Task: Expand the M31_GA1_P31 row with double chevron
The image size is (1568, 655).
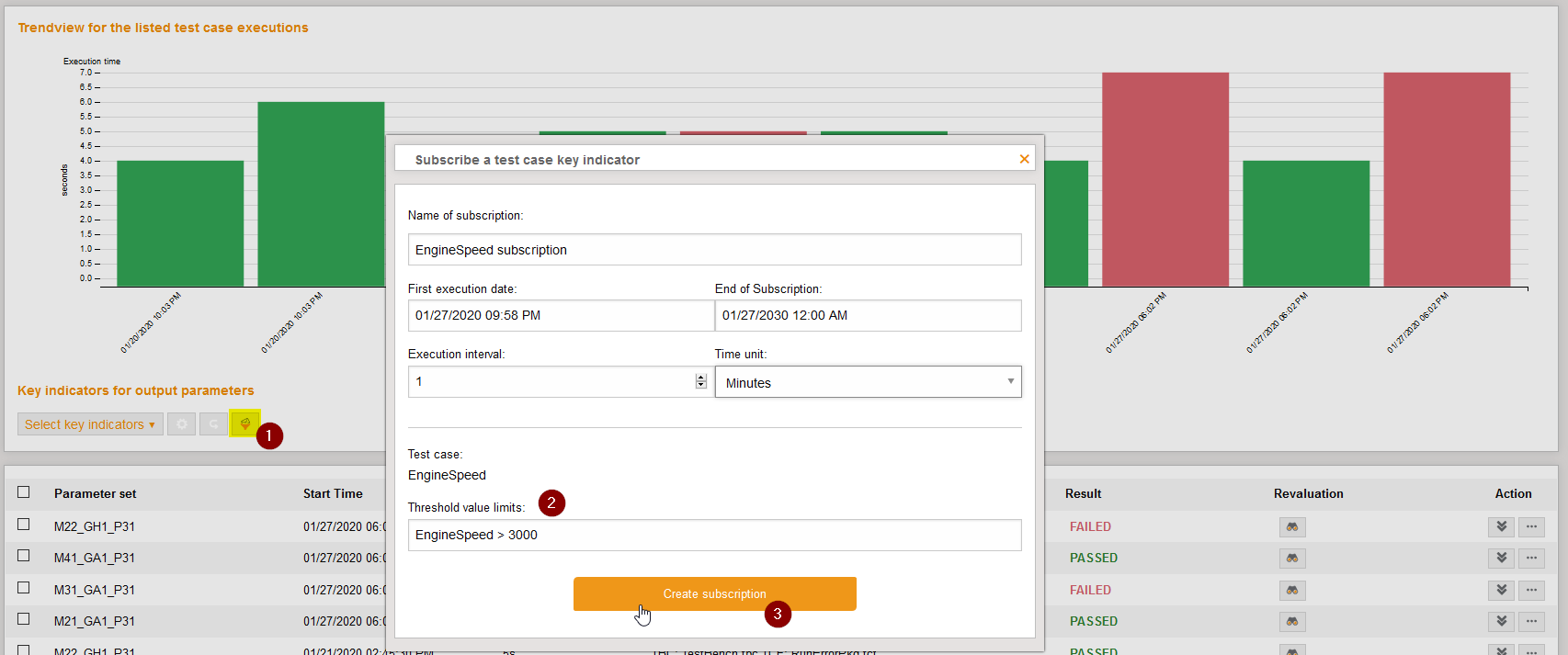Action: point(1501,591)
